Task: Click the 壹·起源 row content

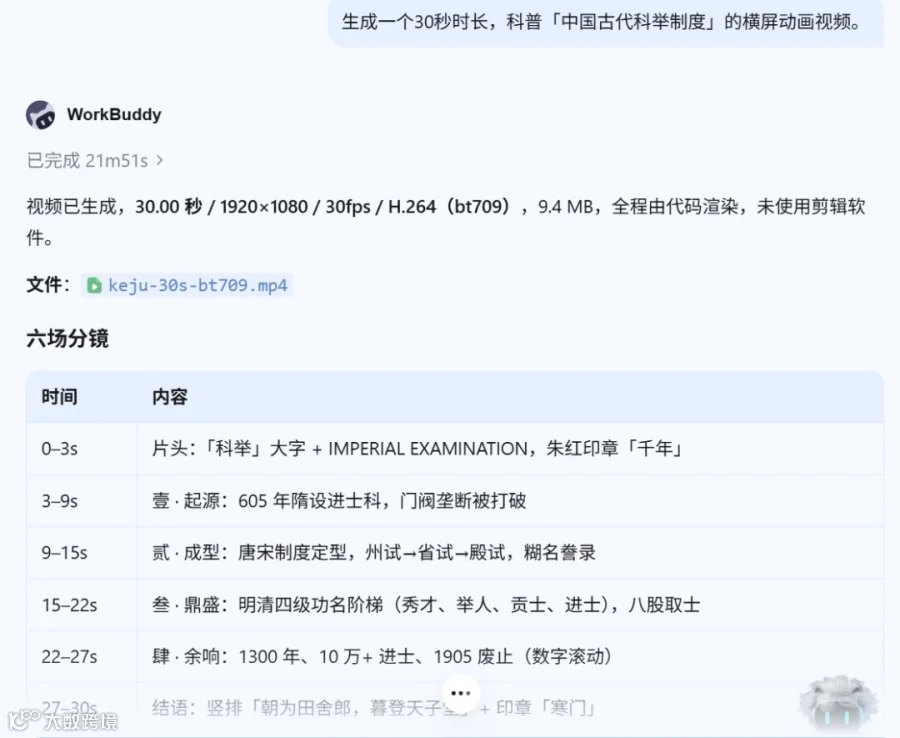Action: (x=339, y=501)
